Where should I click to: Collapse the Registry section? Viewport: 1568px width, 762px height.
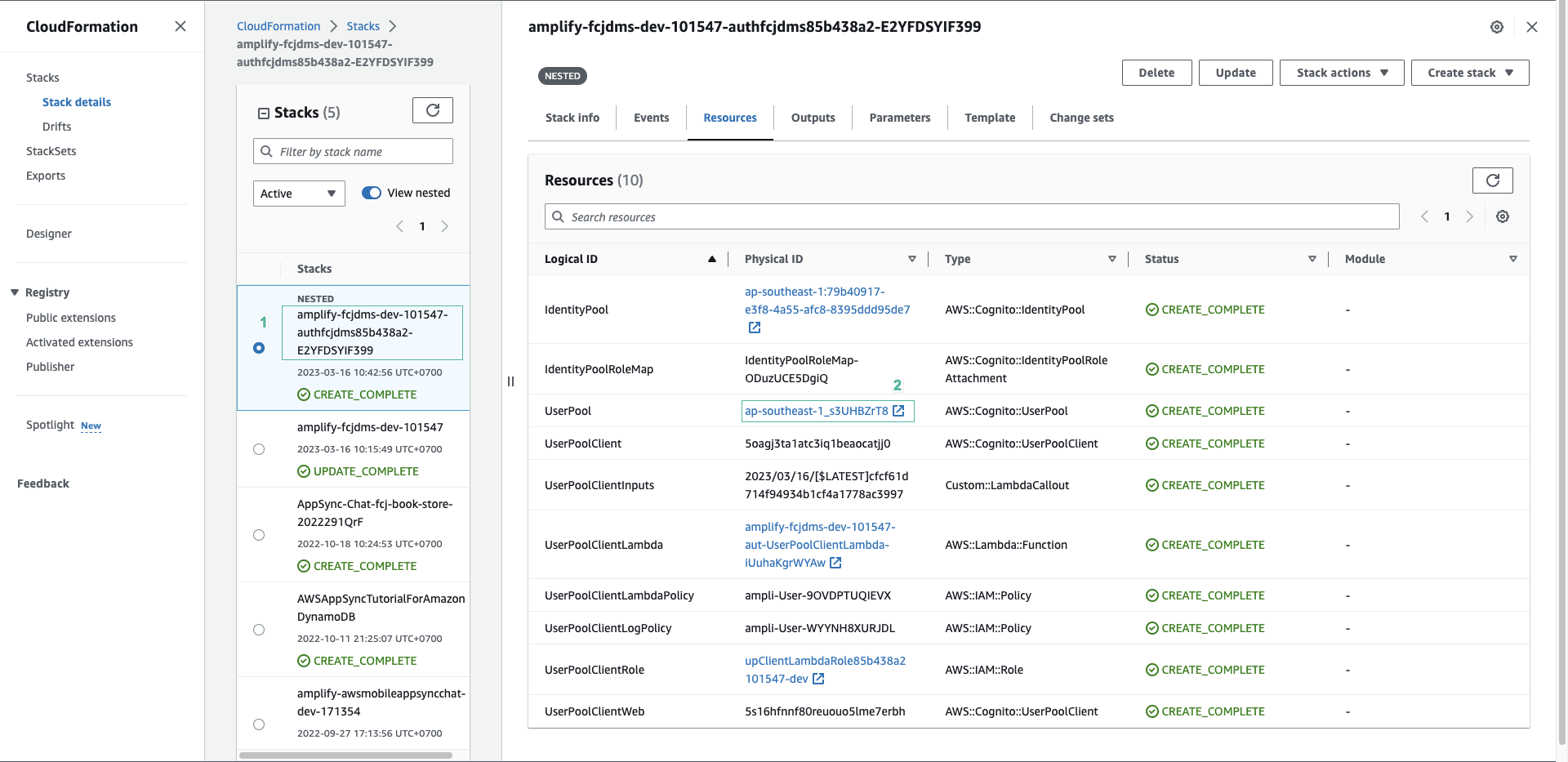15,292
